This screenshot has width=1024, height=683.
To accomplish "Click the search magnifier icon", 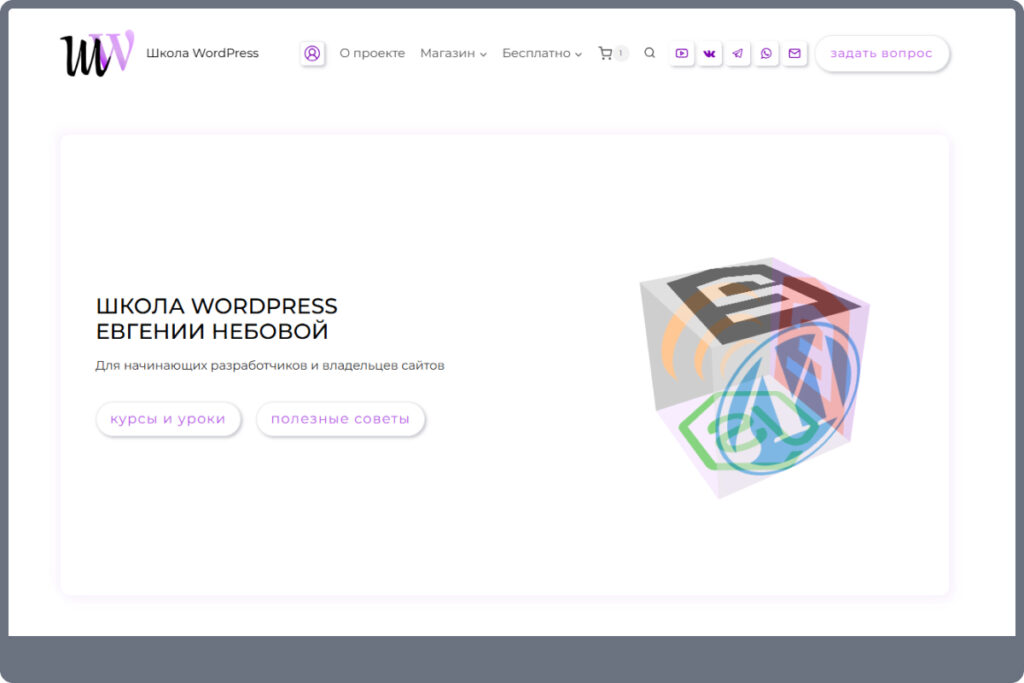I will (649, 53).
